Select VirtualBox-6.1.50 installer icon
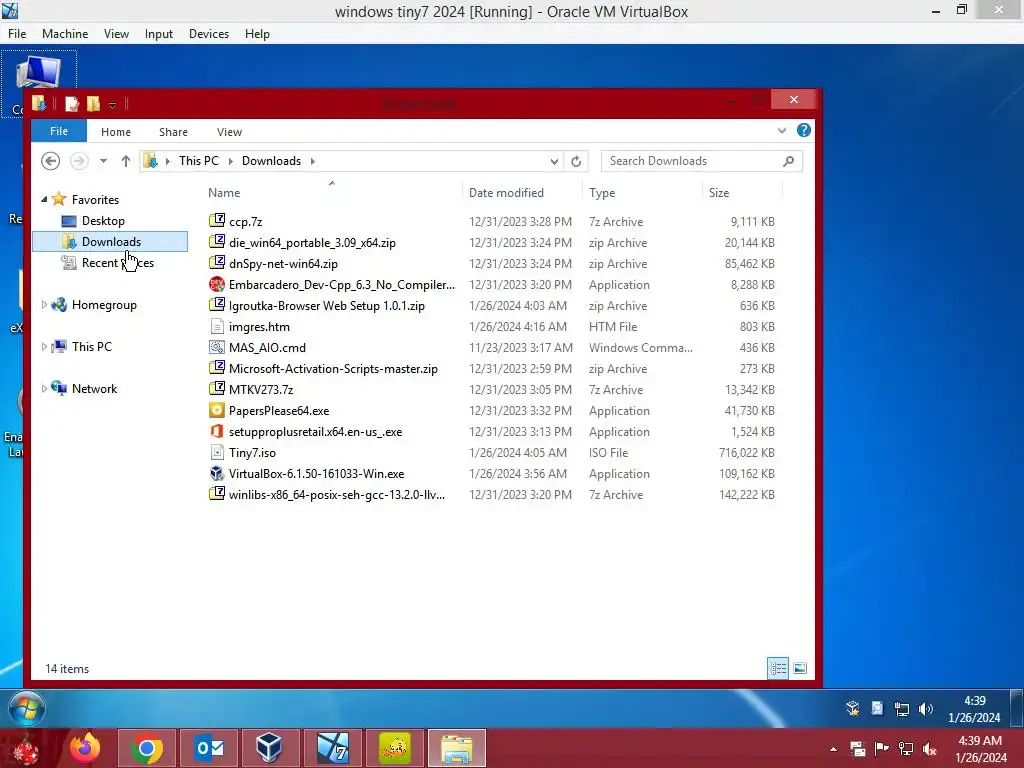The height and width of the screenshot is (768, 1024). 217,473
